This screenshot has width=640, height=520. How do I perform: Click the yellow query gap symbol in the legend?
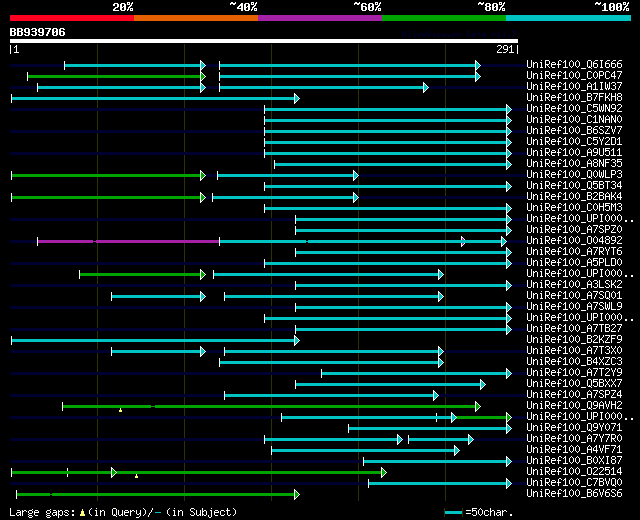pyautogui.click(x=82, y=512)
